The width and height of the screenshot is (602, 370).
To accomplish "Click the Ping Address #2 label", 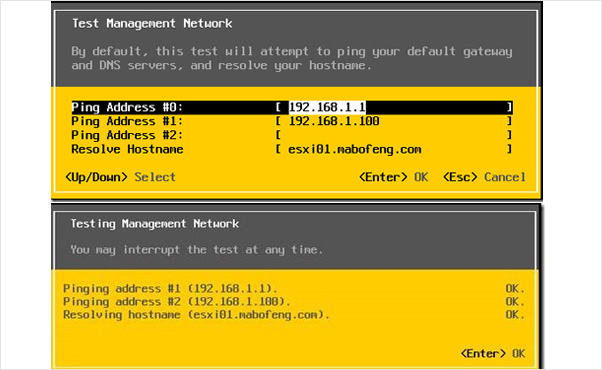I will 127,135.
